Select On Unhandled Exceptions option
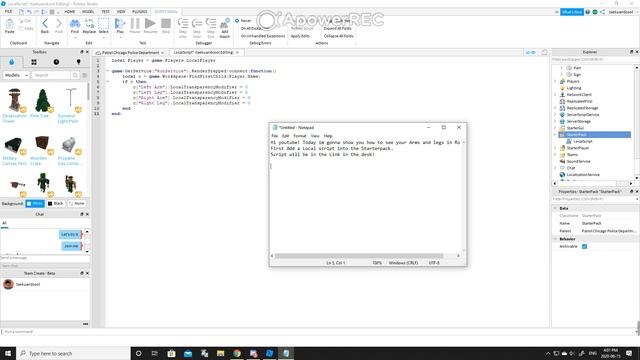Image resolution: width=640 pixels, height=360 pixels. click(x=263, y=36)
